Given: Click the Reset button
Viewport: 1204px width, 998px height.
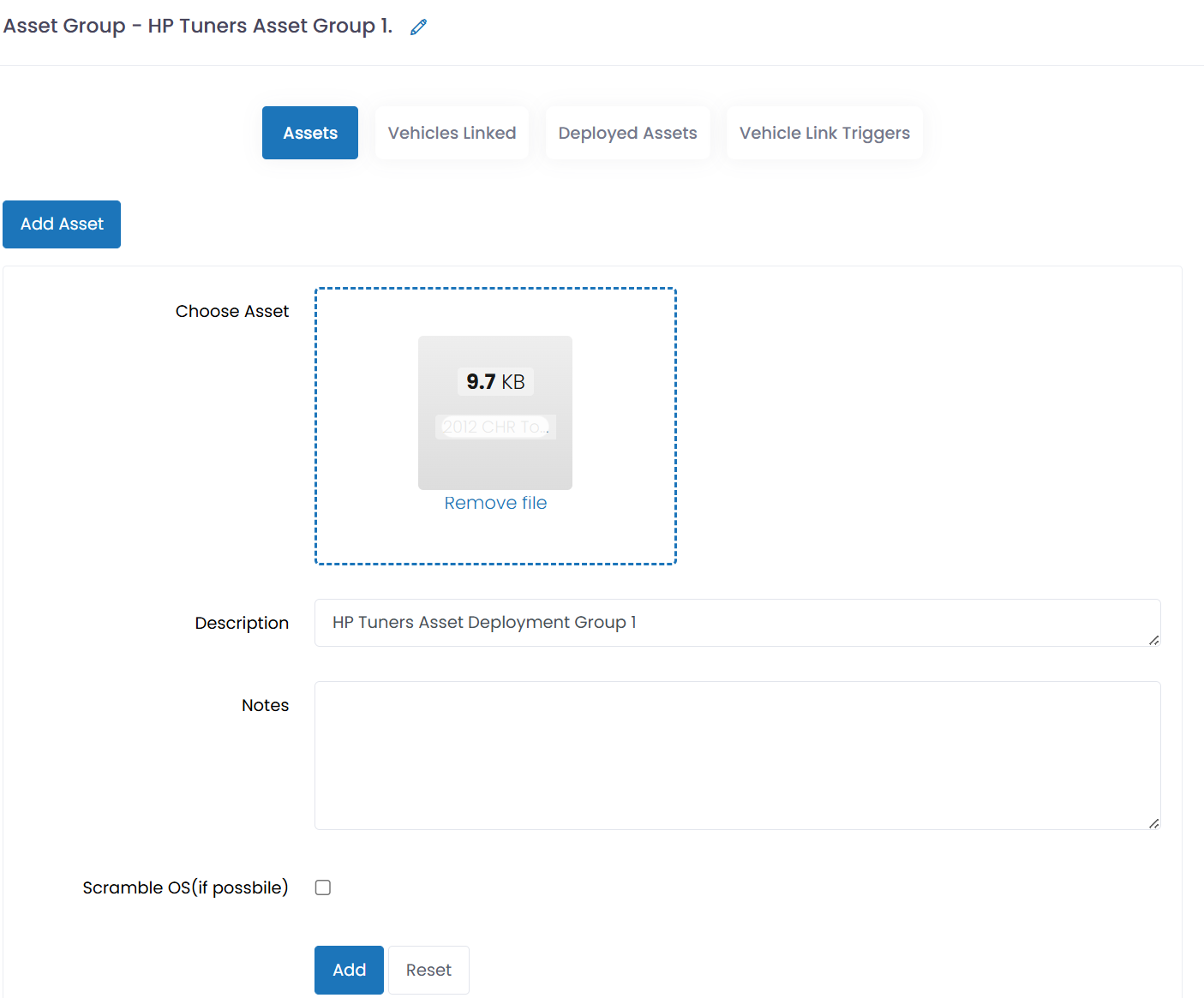Looking at the screenshot, I should tap(428, 970).
